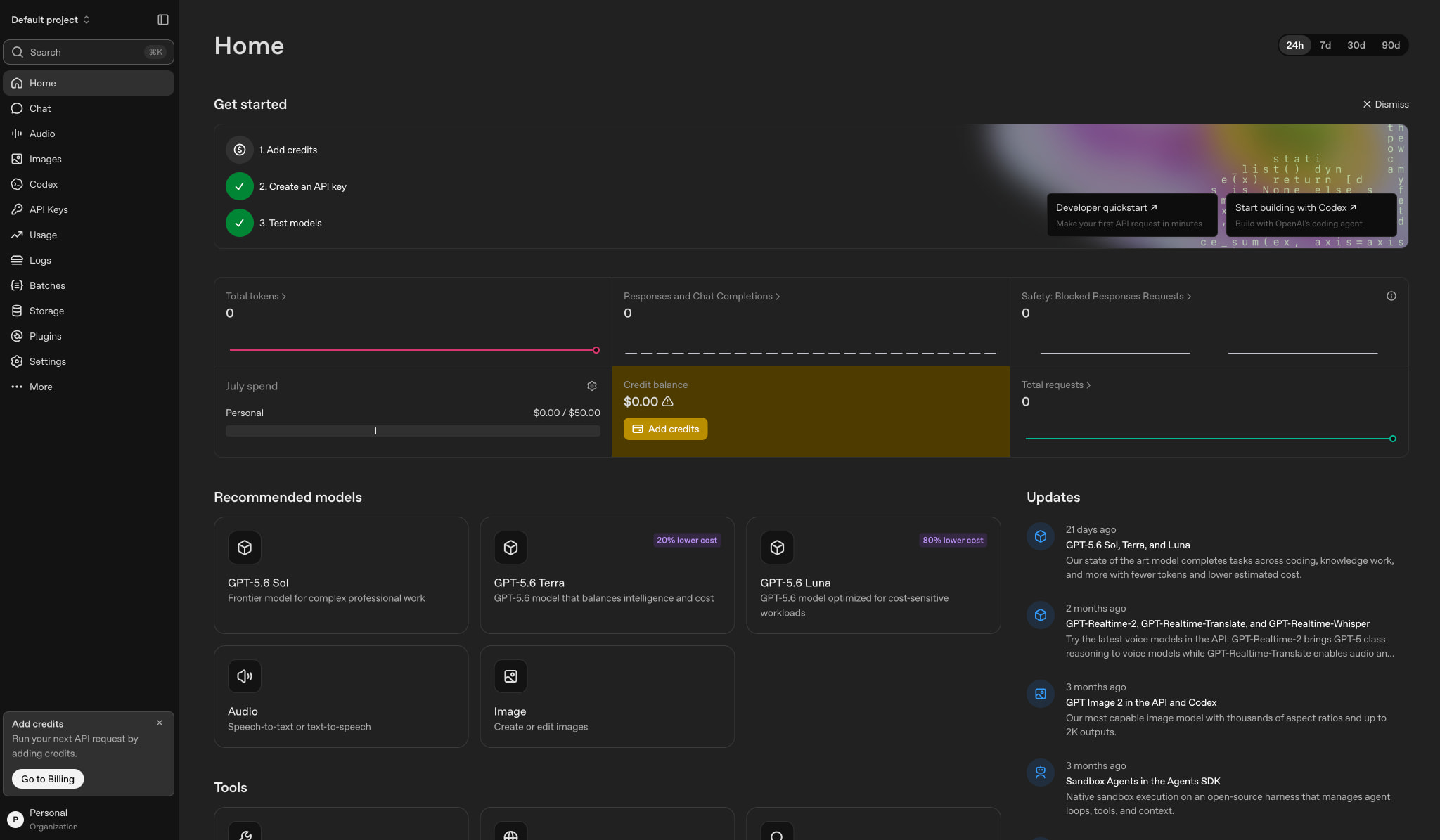1440x840 pixels.
Task: Click the Sandbox Agents update icon
Action: [1041, 773]
